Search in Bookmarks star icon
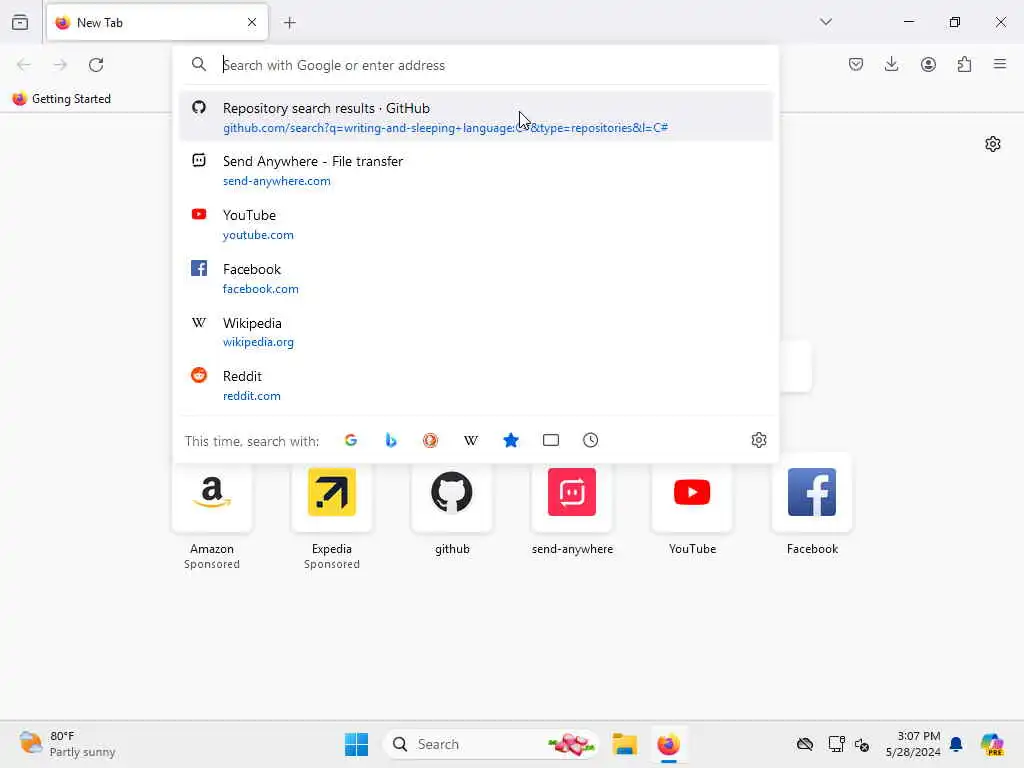Screen dimensions: 1024x768 [511, 440]
